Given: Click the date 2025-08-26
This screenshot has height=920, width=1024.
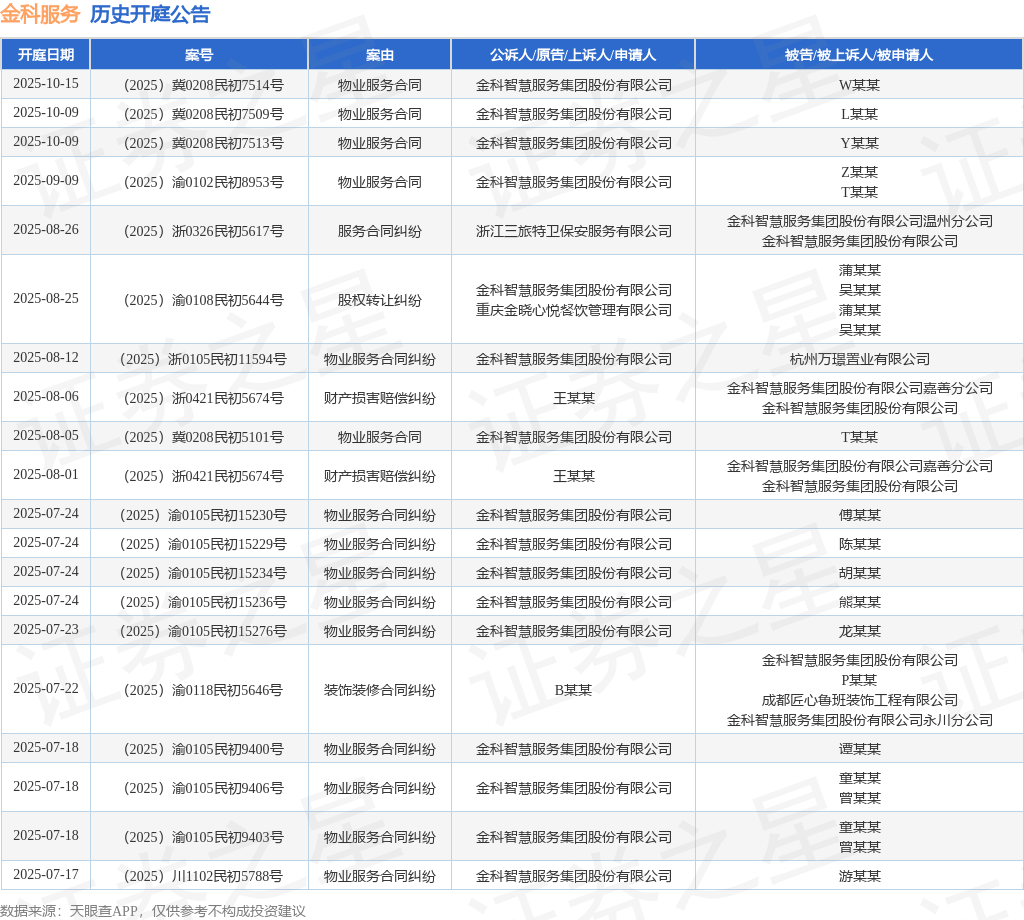Looking at the screenshot, I should click(x=46, y=229).
